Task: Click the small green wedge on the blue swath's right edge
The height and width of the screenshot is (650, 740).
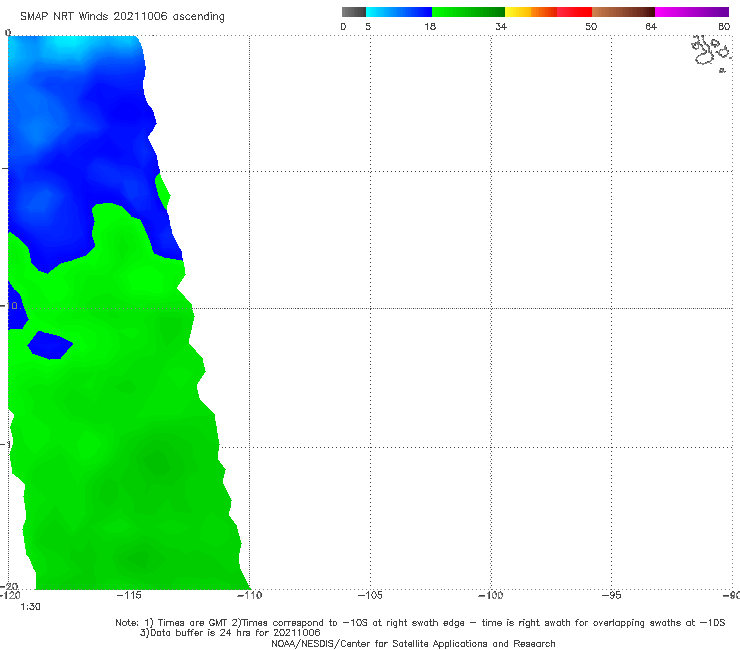Action: pos(163,191)
